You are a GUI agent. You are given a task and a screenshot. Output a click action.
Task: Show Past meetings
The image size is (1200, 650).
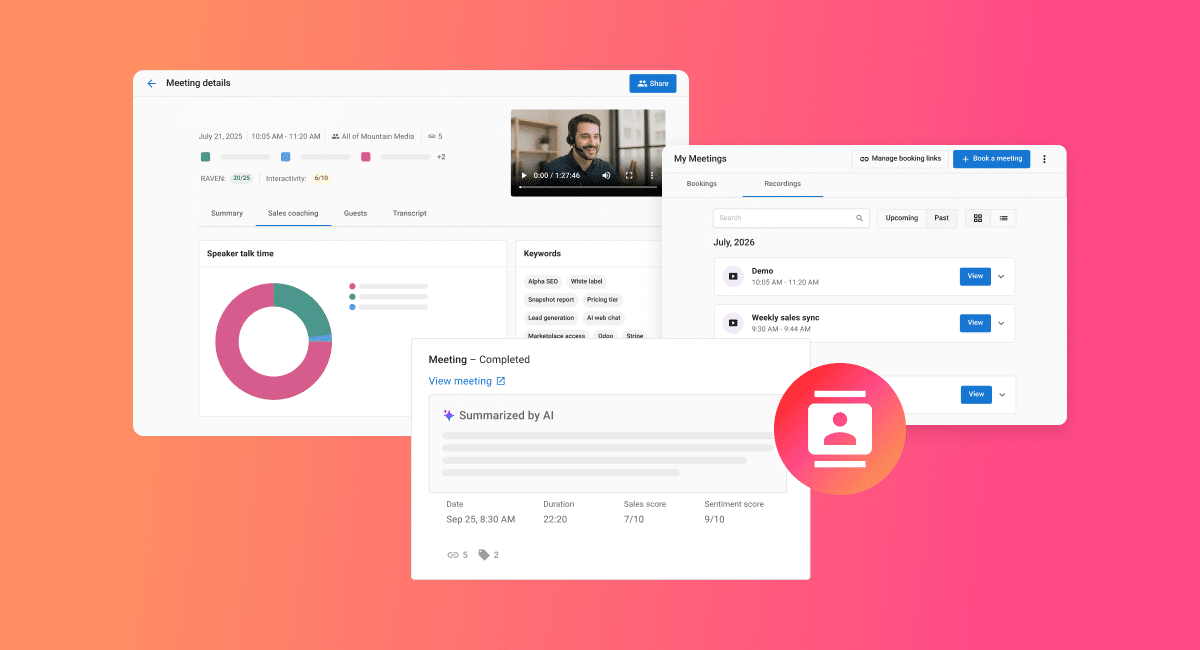(x=941, y=218)
